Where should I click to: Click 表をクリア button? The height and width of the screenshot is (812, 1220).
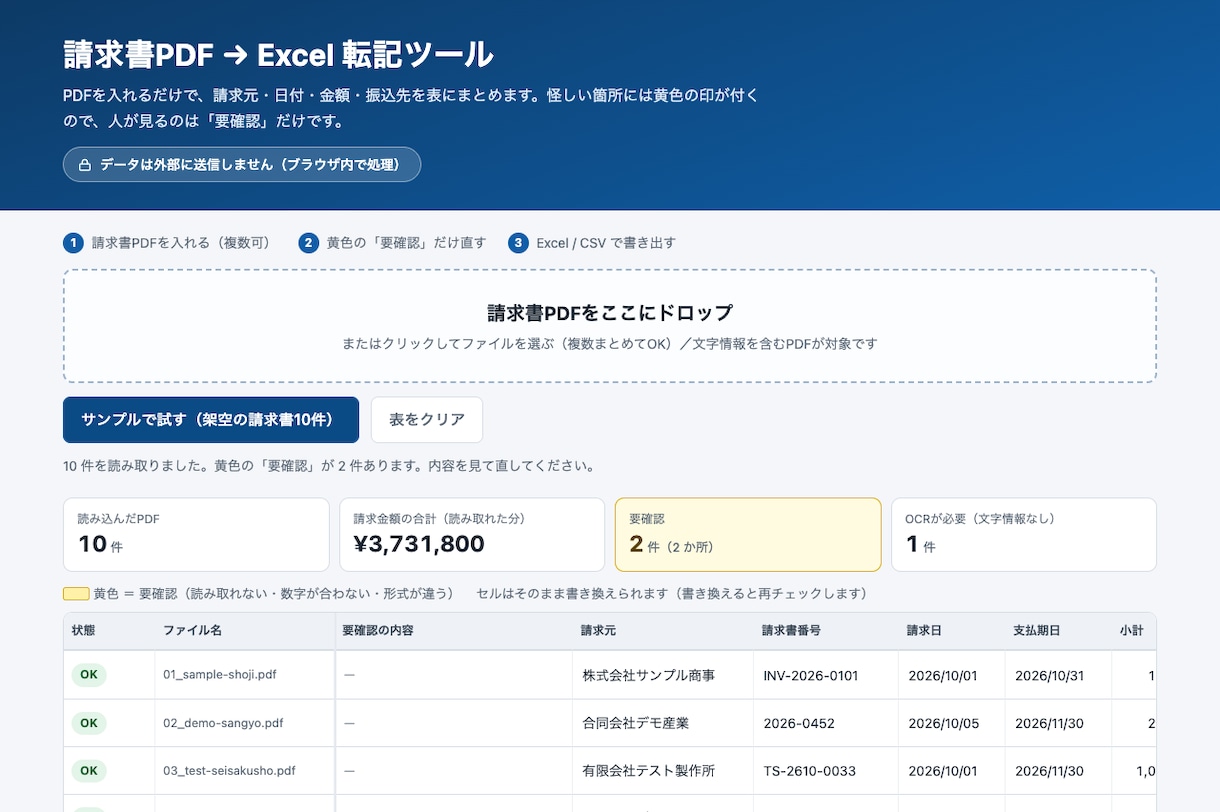[x=427, y=420]
